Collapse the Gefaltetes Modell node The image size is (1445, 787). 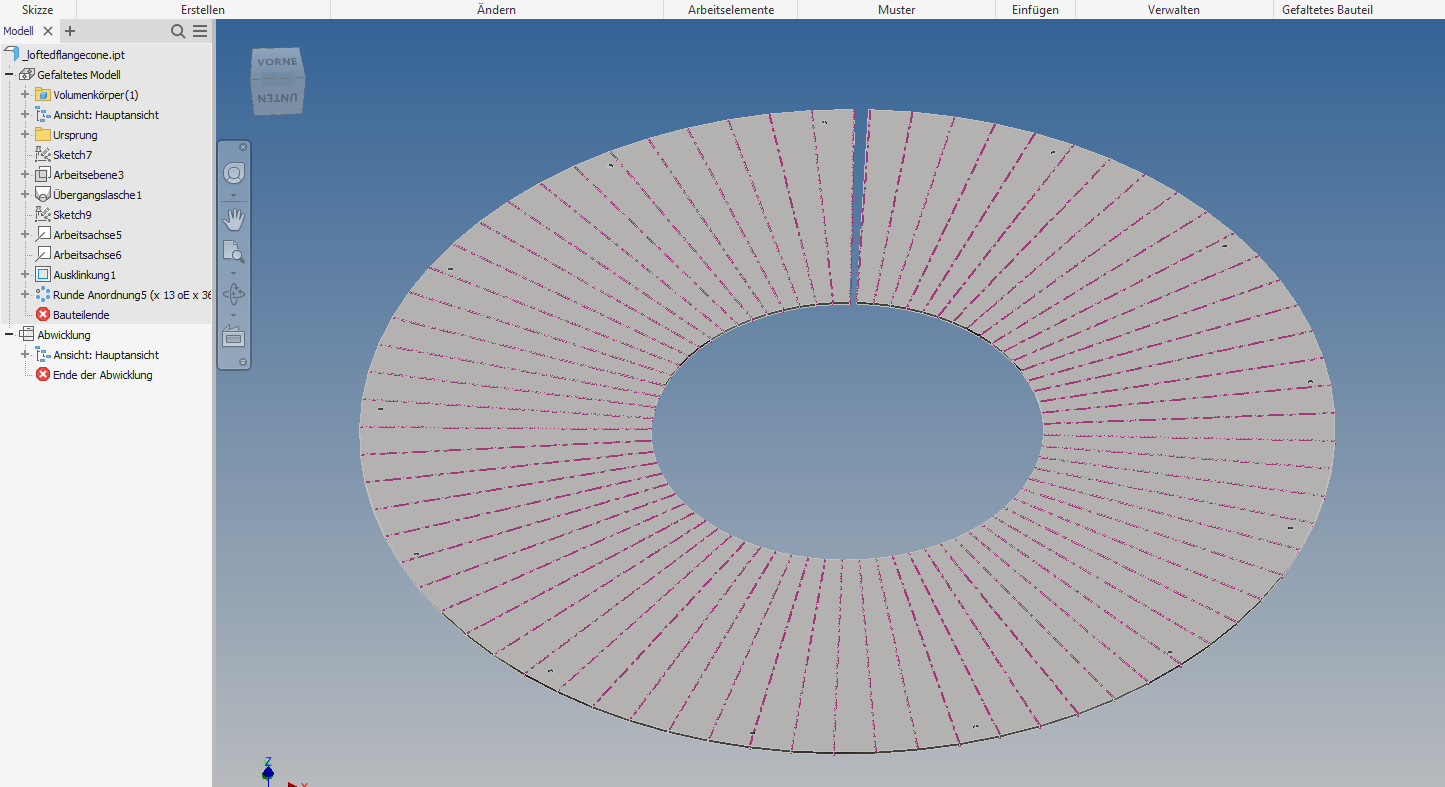pos(8,74)
